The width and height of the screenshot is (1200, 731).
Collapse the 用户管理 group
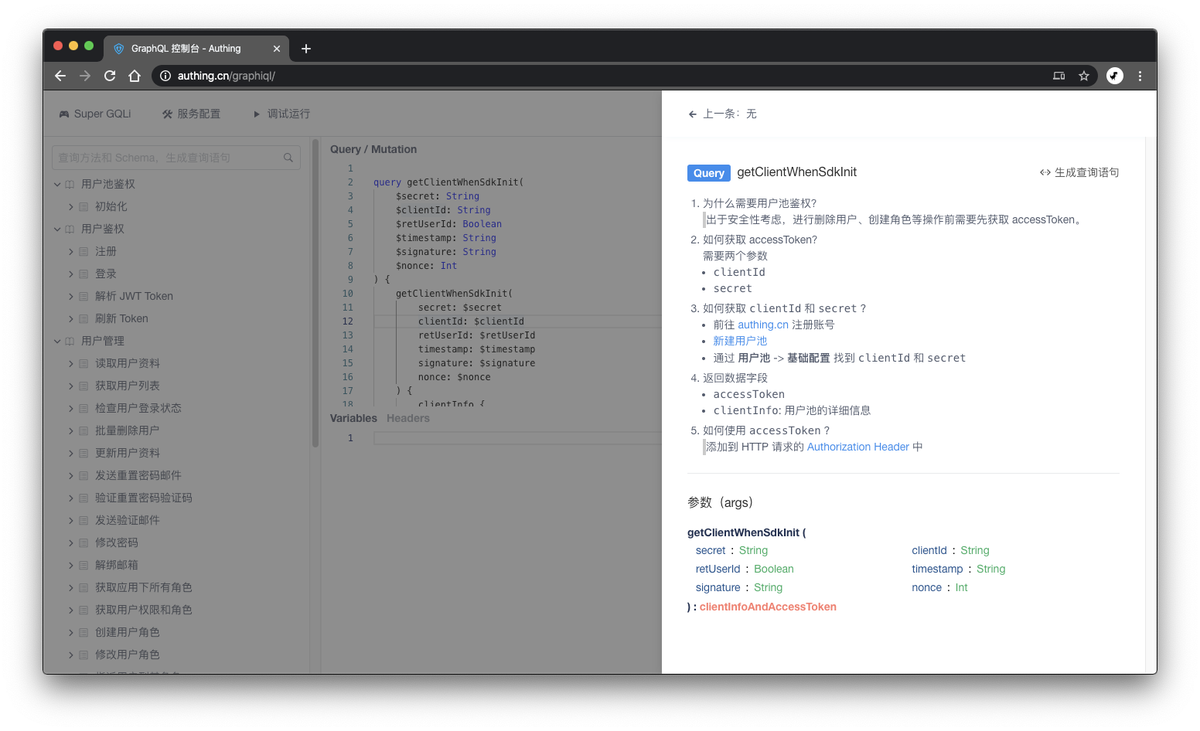57,341
